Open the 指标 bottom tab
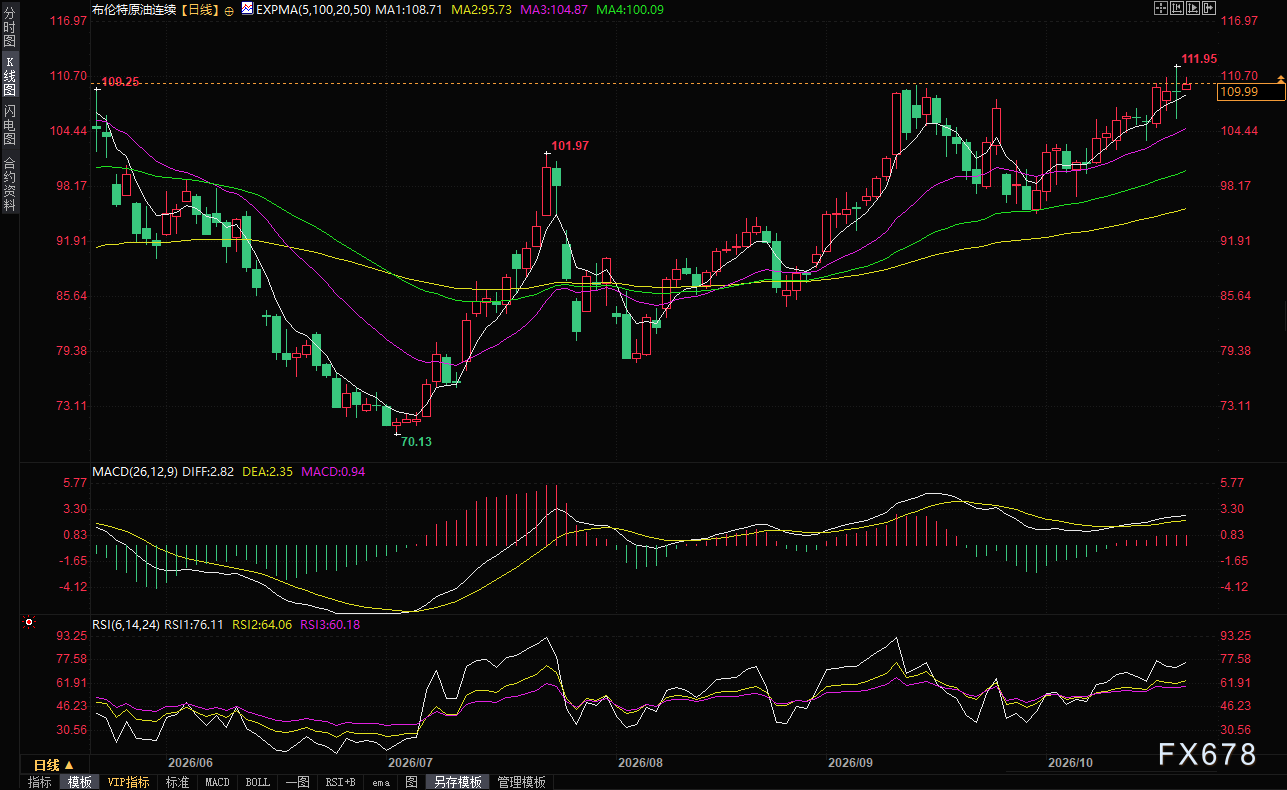This screenshot has width=1287, height=790. pos(40,782)
